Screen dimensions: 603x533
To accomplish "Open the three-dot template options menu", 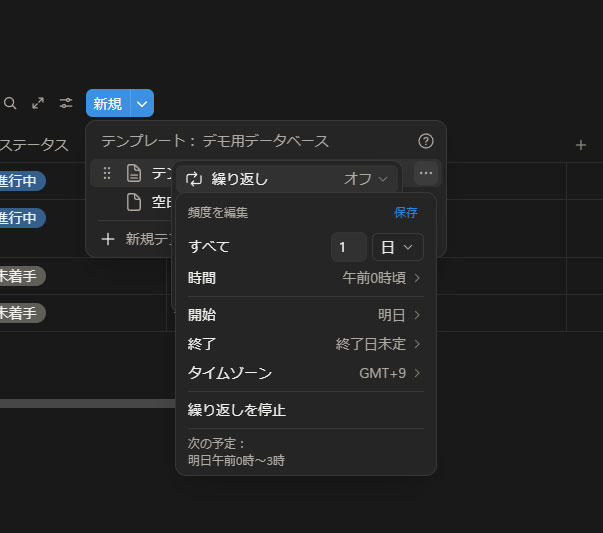I will click(x=426, y=173).
